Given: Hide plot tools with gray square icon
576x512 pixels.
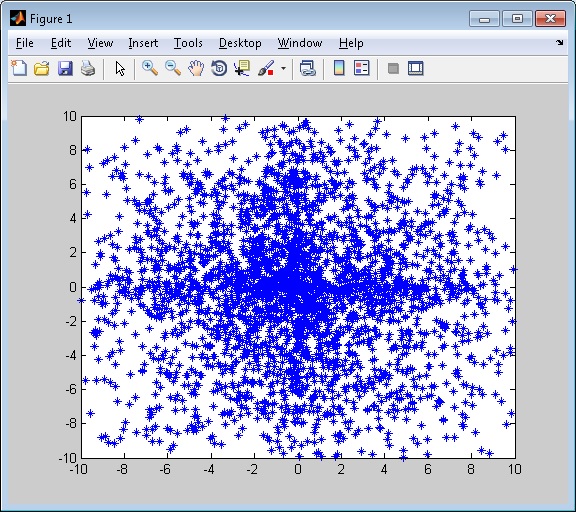Looking at the screenshot, I should (x=393, y=68).
